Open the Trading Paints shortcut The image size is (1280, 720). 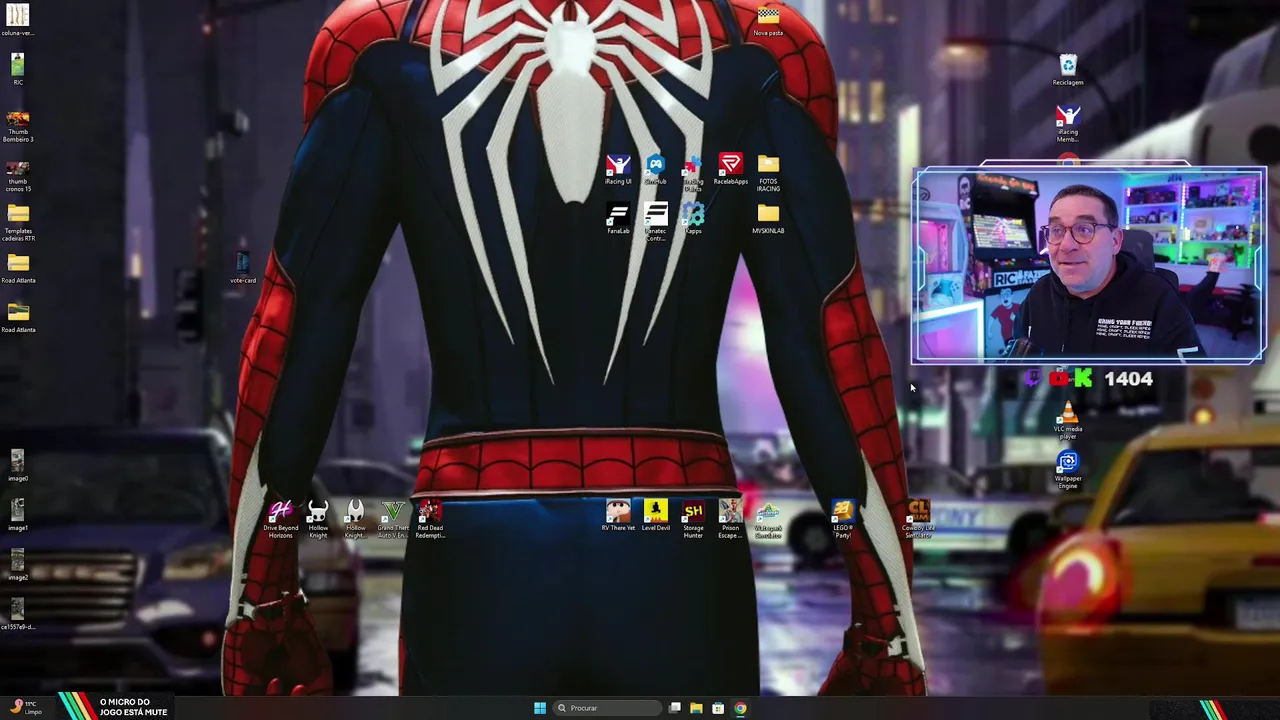[693, 172]
